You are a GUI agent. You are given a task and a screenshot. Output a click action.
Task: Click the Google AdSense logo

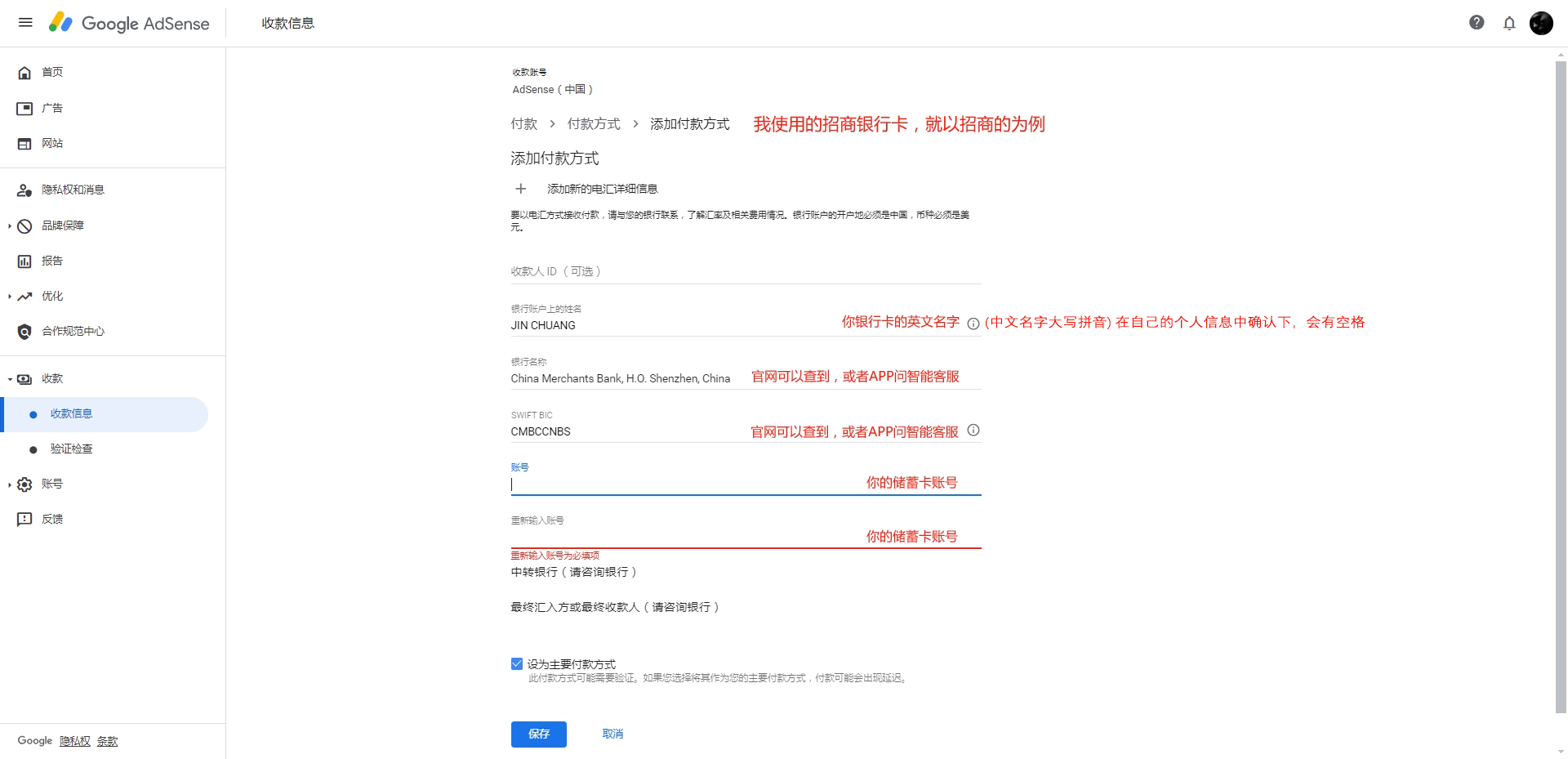(x=129, y=23)
